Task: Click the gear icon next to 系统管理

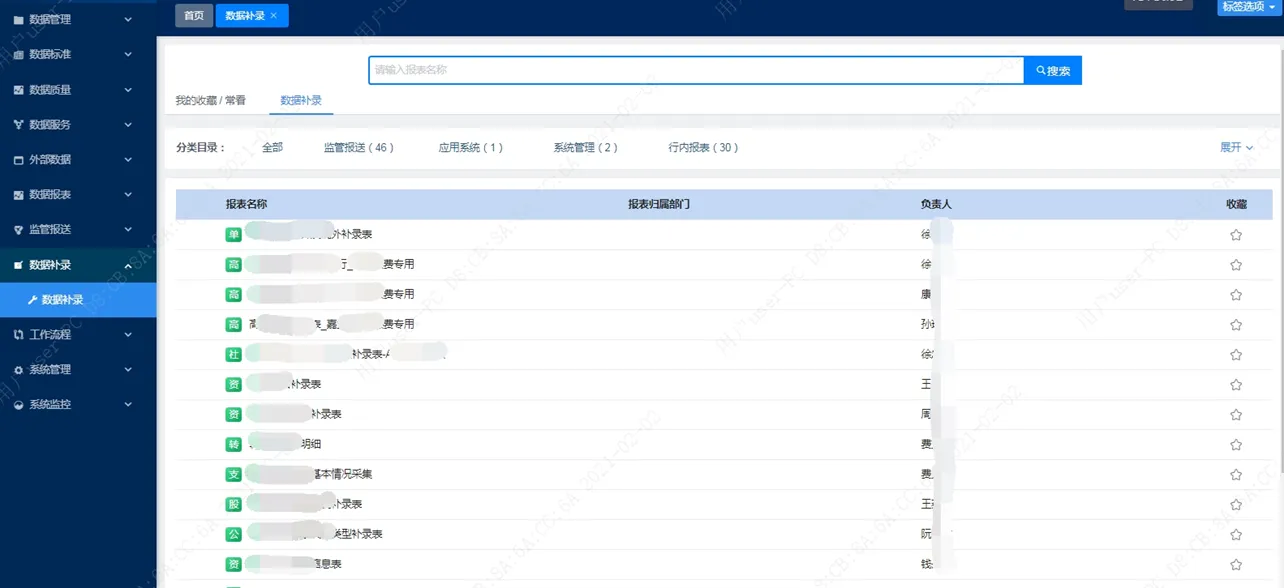Action: pyautogui.click(x=18, y=370)
